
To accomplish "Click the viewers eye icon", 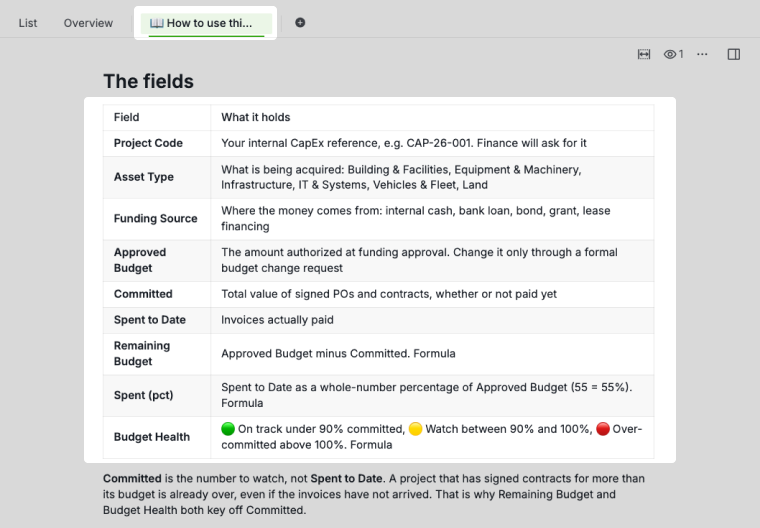I will point(670,54).
